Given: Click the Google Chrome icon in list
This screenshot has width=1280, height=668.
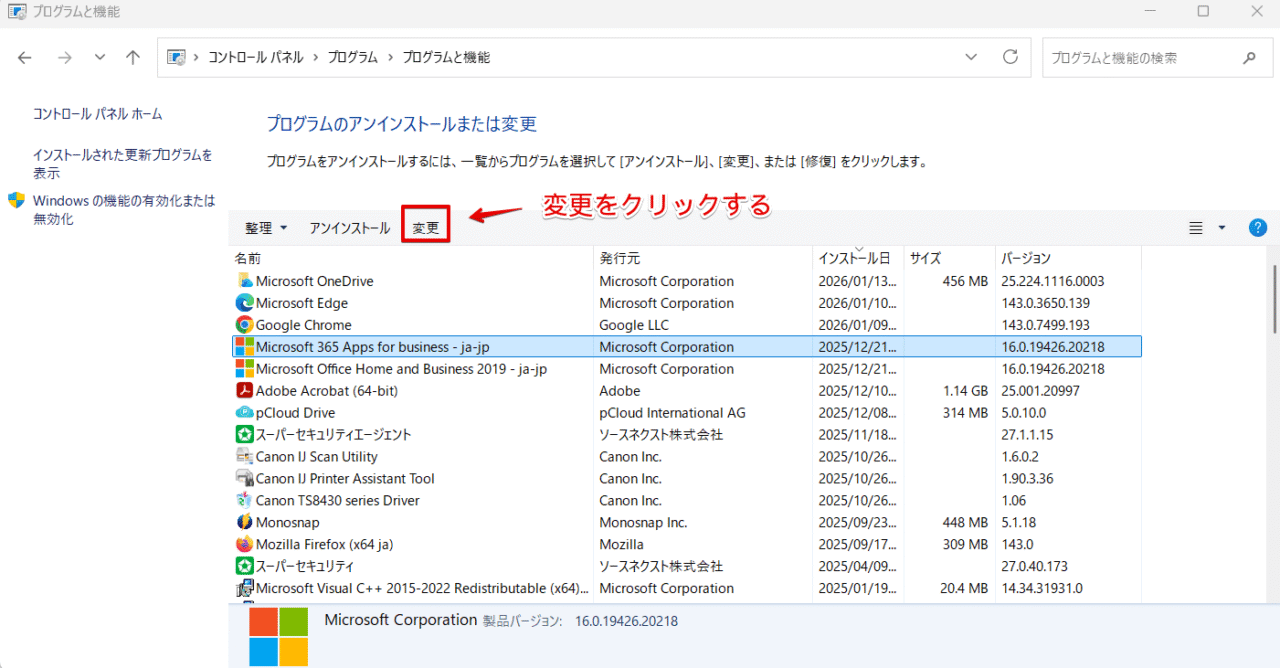Looking at the screenshot, I should pos(244,325).
